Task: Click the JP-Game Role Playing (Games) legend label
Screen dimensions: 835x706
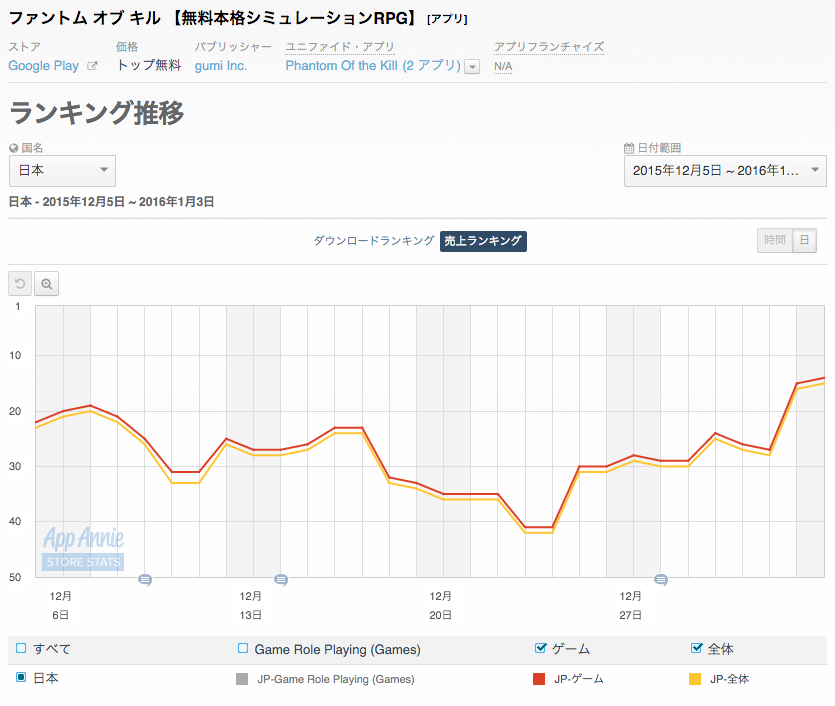Action: [335, 679]
